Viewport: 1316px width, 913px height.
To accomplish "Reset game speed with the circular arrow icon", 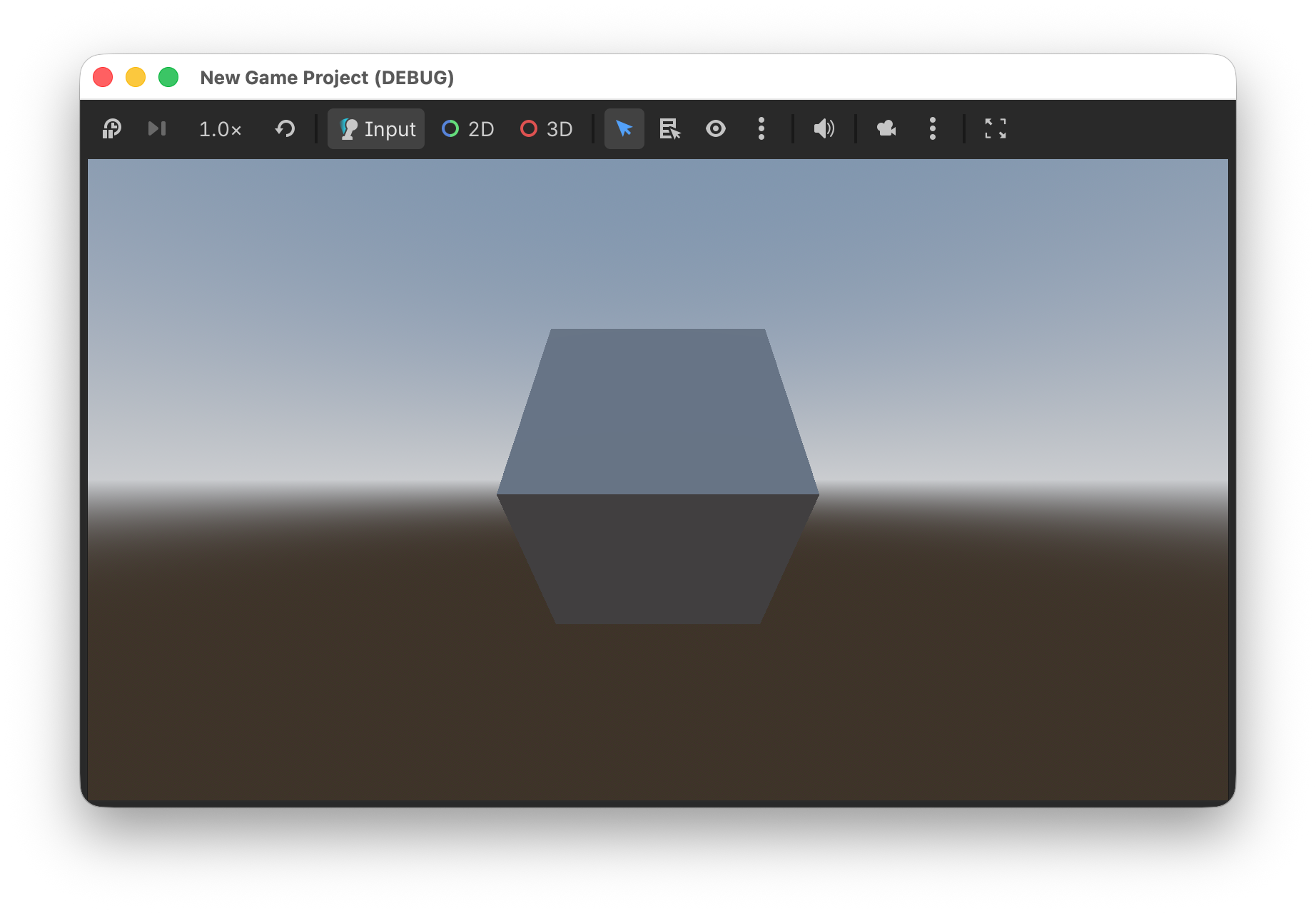I will point(285,129).
